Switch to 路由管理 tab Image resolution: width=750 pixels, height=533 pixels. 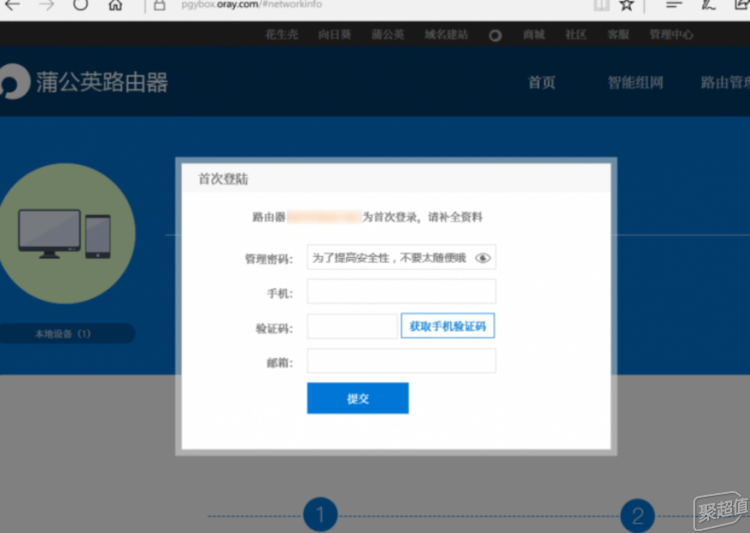[725, 82]
